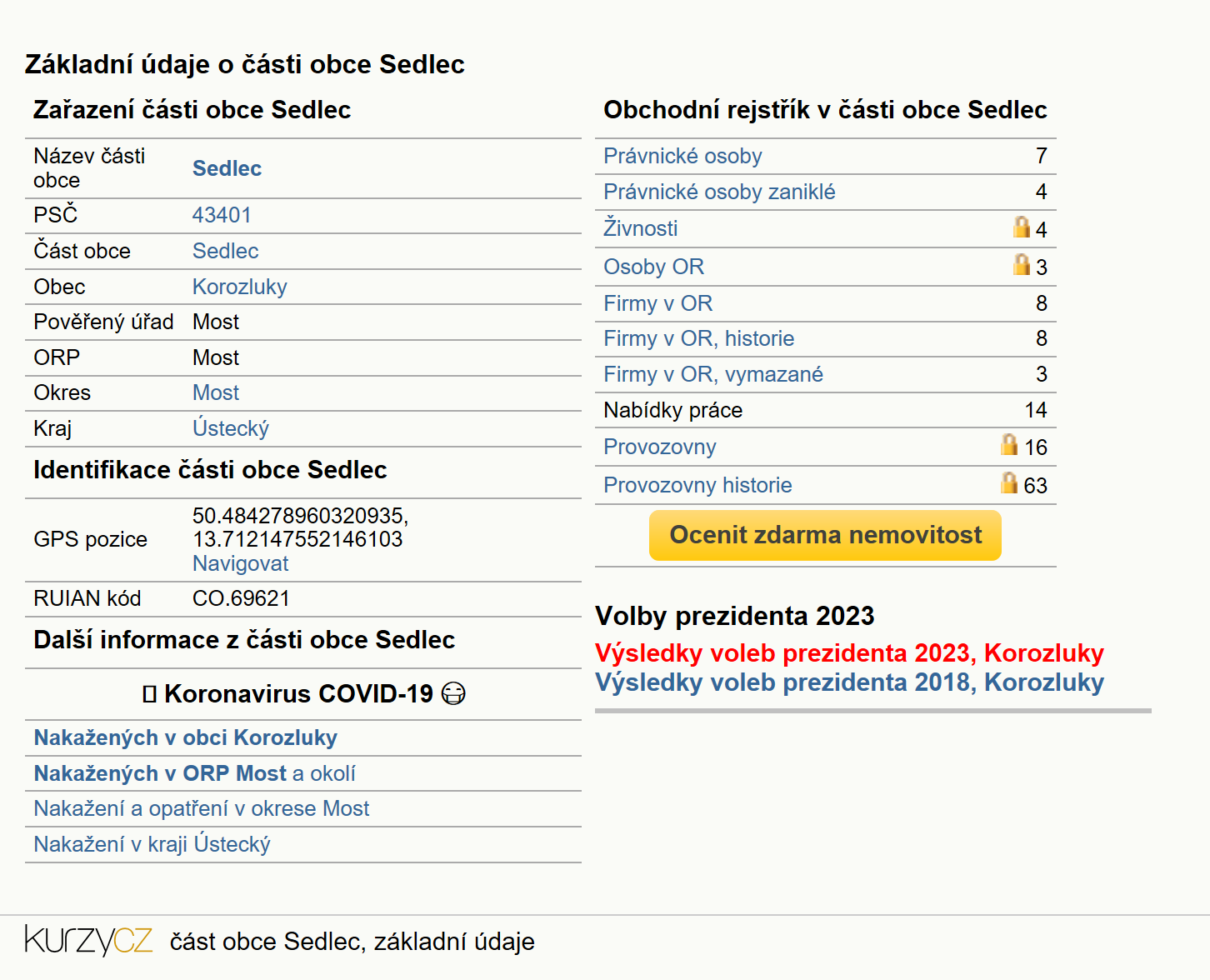
Task: Click the lock icon beside Živnosti
Action: click(x=1021, y=227)
